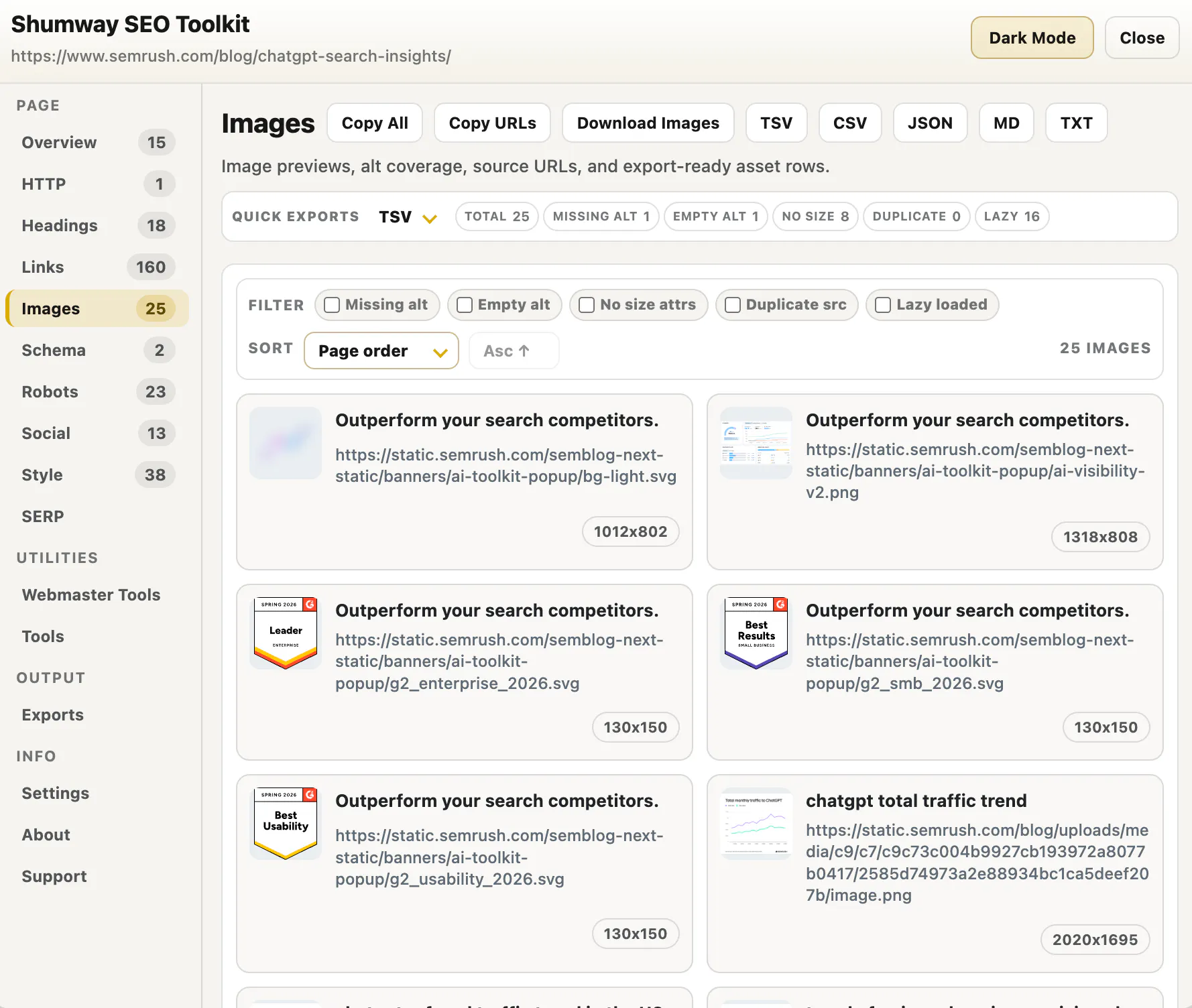Open the Schema section
The height and width of the screenshot is (1008, 1192).
[x=97, y=350]
